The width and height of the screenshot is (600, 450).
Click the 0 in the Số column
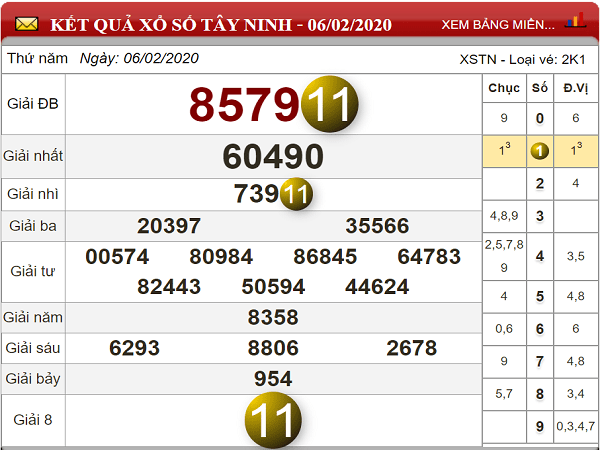click(540, 118)
